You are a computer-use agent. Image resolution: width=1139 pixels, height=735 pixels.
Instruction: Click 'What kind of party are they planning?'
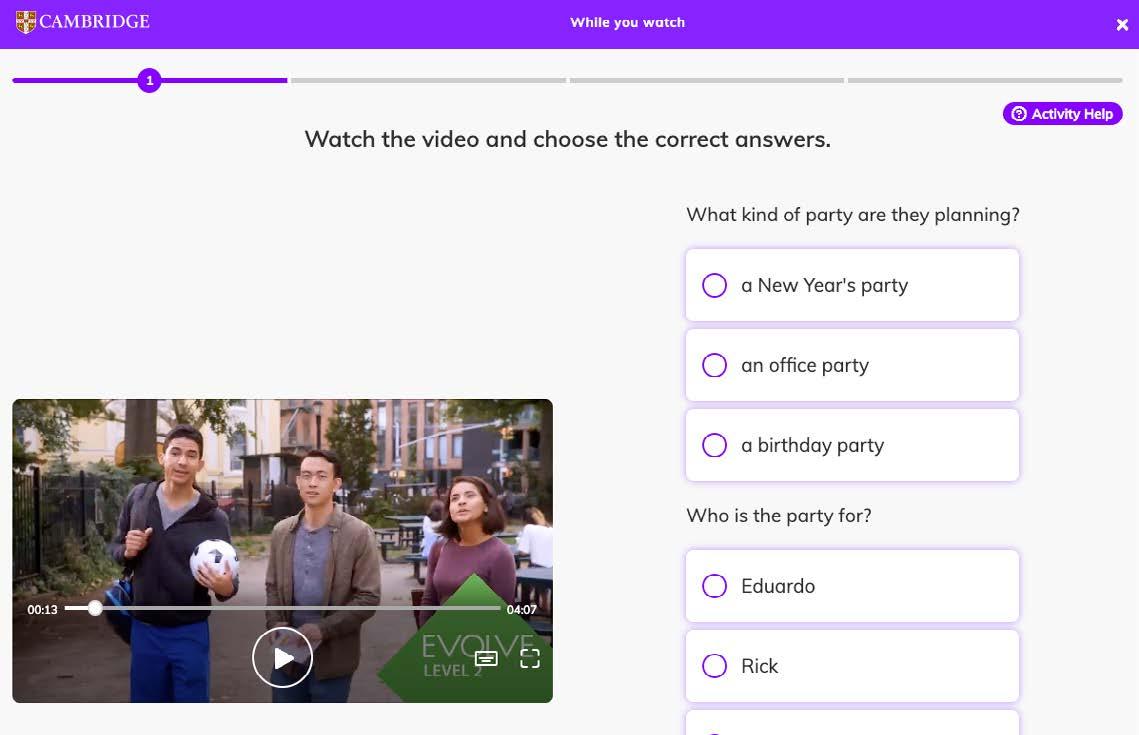pyautogui.click(x=853, y=215)
